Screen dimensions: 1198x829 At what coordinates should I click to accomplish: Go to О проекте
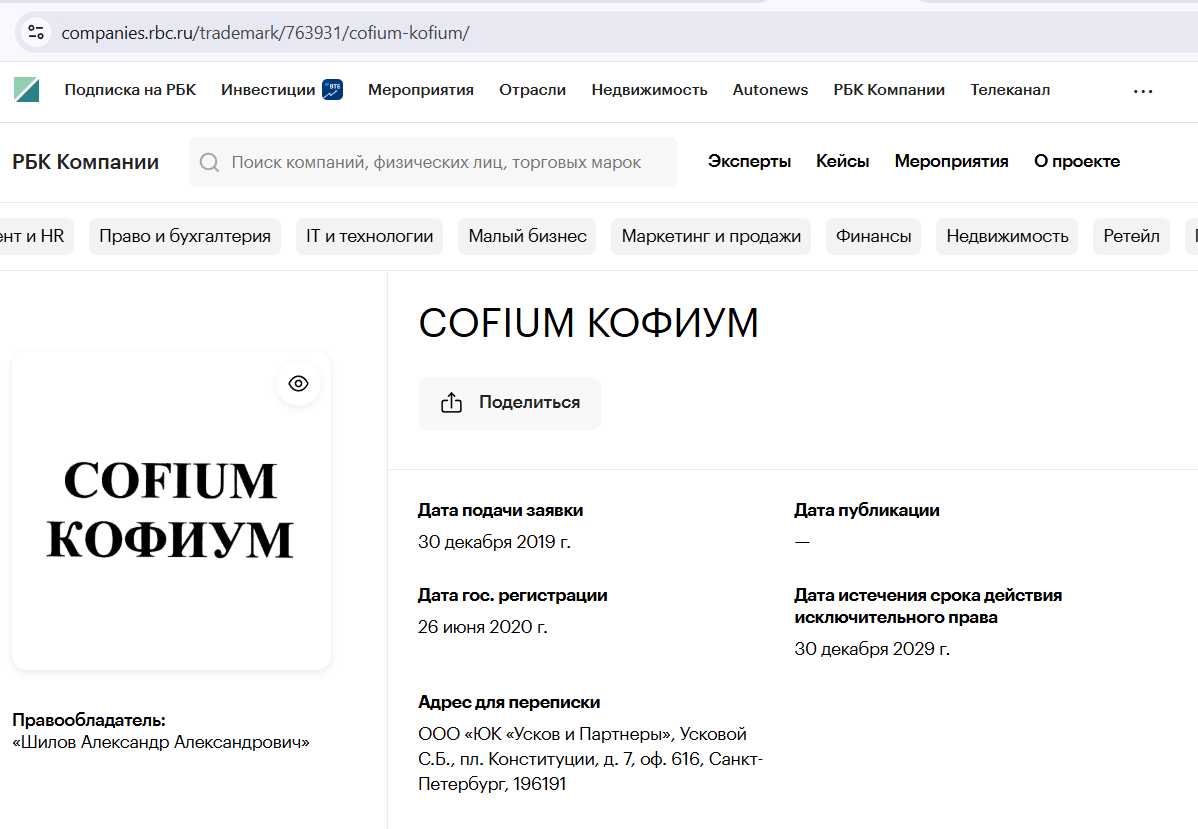click(x=1077, y=161)
